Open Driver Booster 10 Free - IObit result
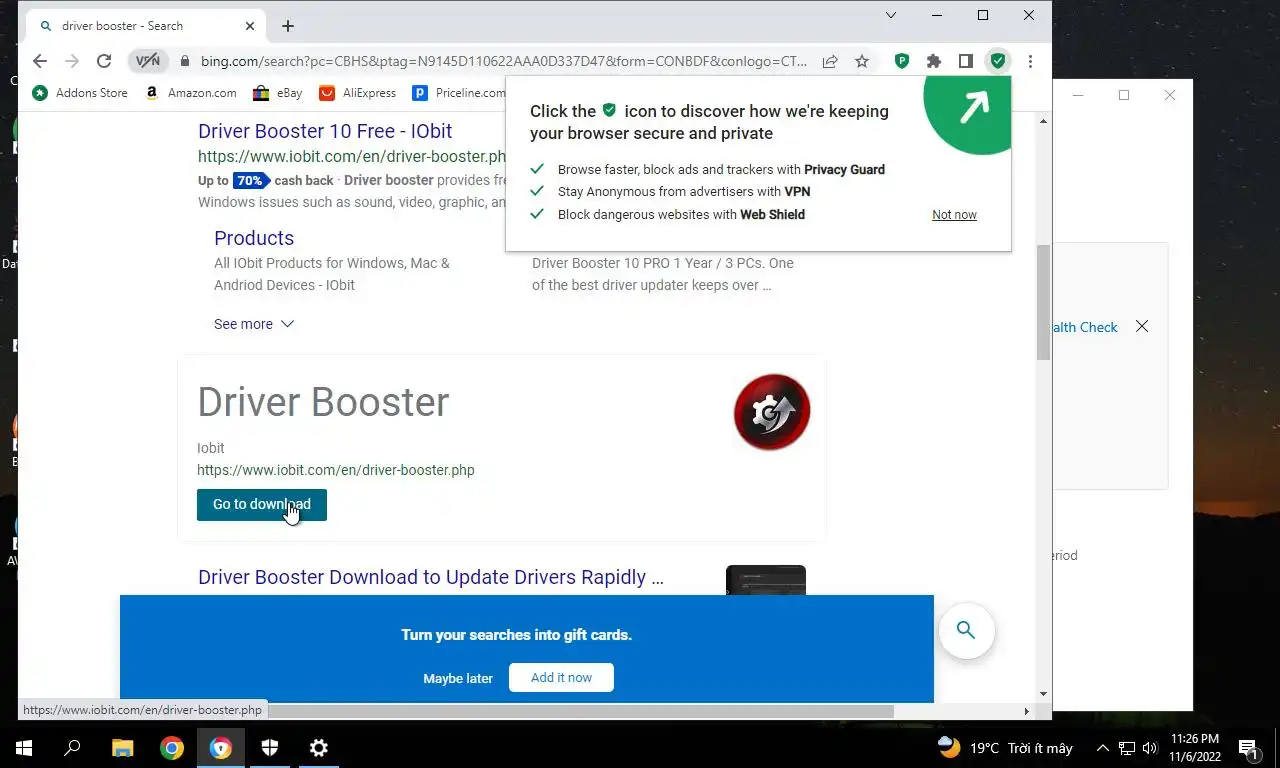Viewport: 1280px width, 768px height. tap(325, 131)
